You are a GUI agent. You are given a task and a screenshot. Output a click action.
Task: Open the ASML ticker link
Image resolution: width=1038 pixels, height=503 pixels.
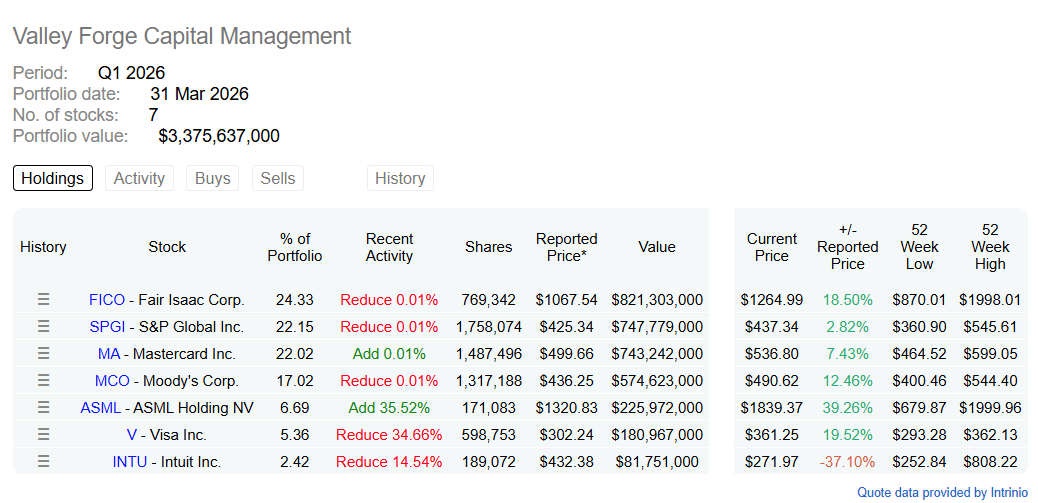click(x=101, y=408)
